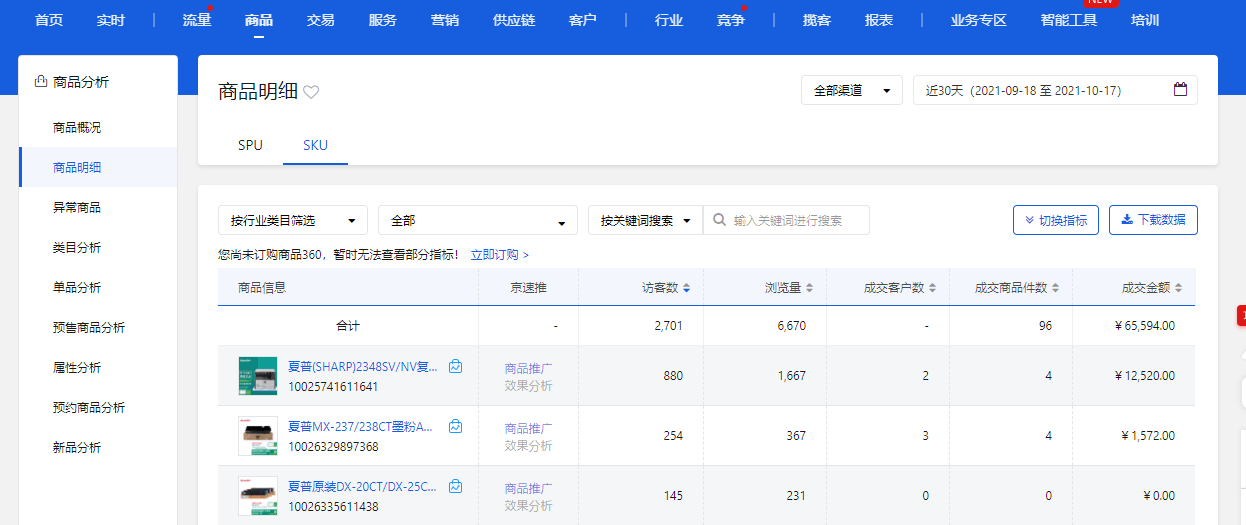1246x525 pixels.
Task: Open 业务专区 in top navigation
Action: (979, 20)
